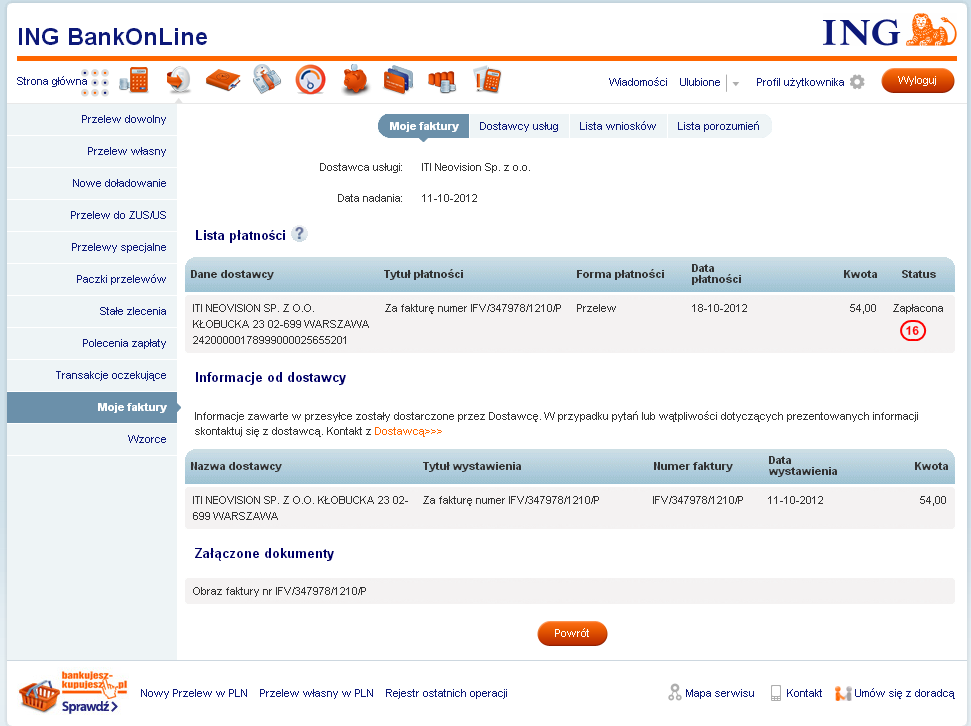Open Transakcje oczekujące in sidebar
Screen dimensions: 971x726
pos(92,375)
